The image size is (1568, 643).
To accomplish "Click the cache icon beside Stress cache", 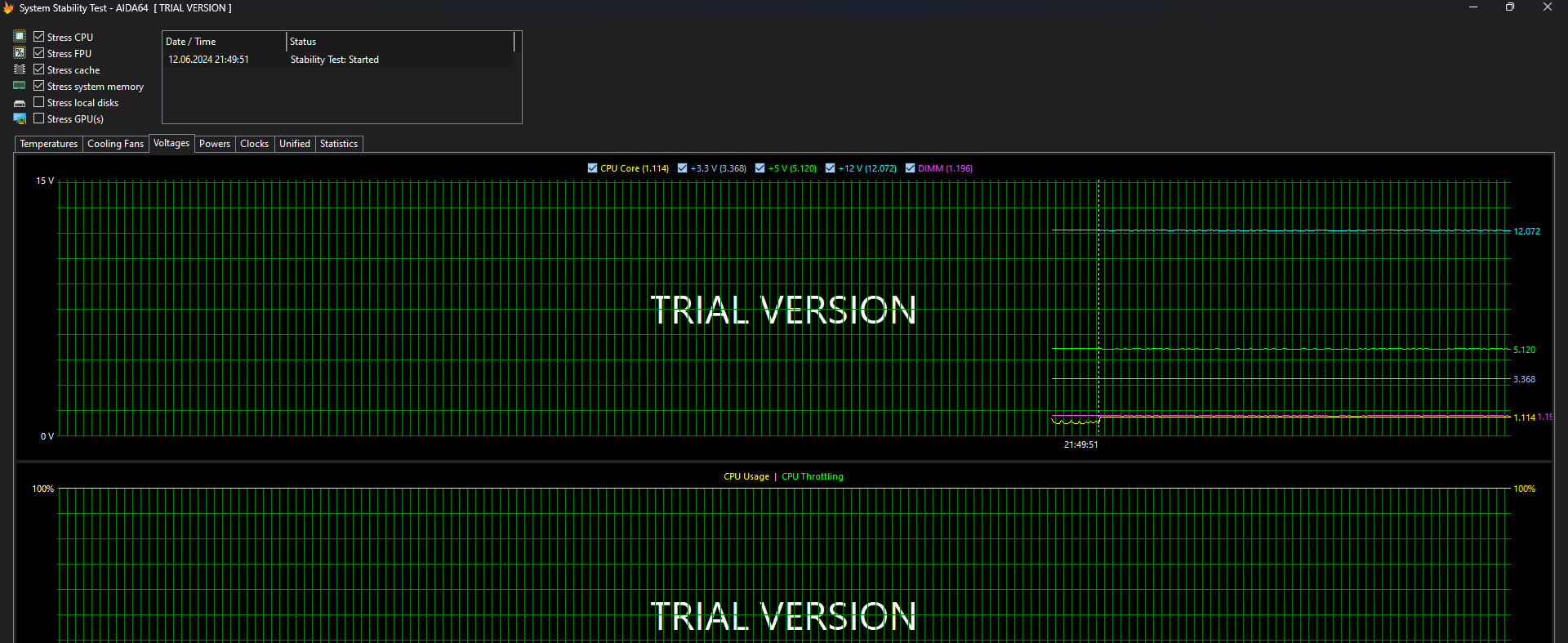I will tap(20, 69).
